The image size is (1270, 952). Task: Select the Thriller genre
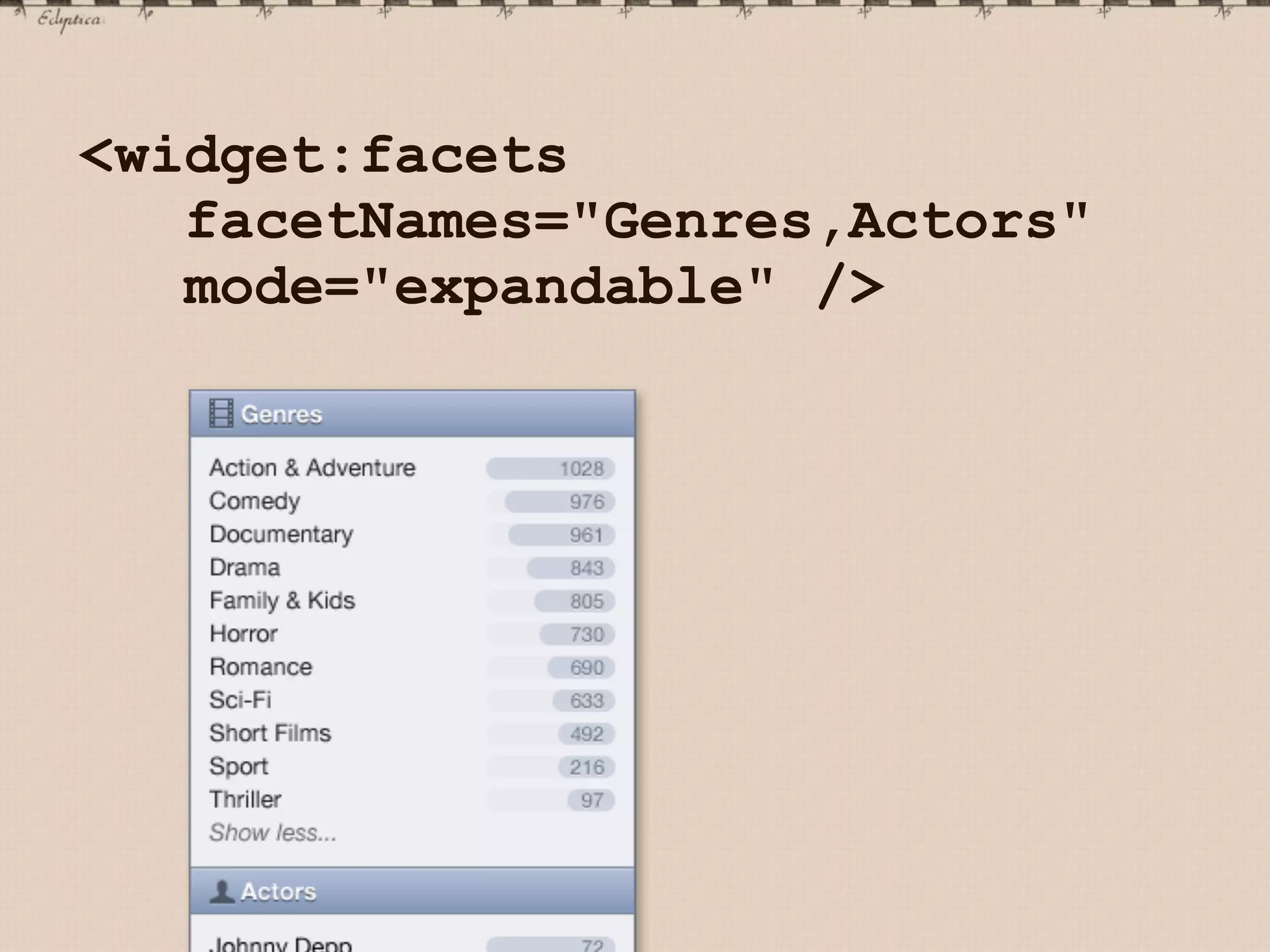[x=246, y=800]
